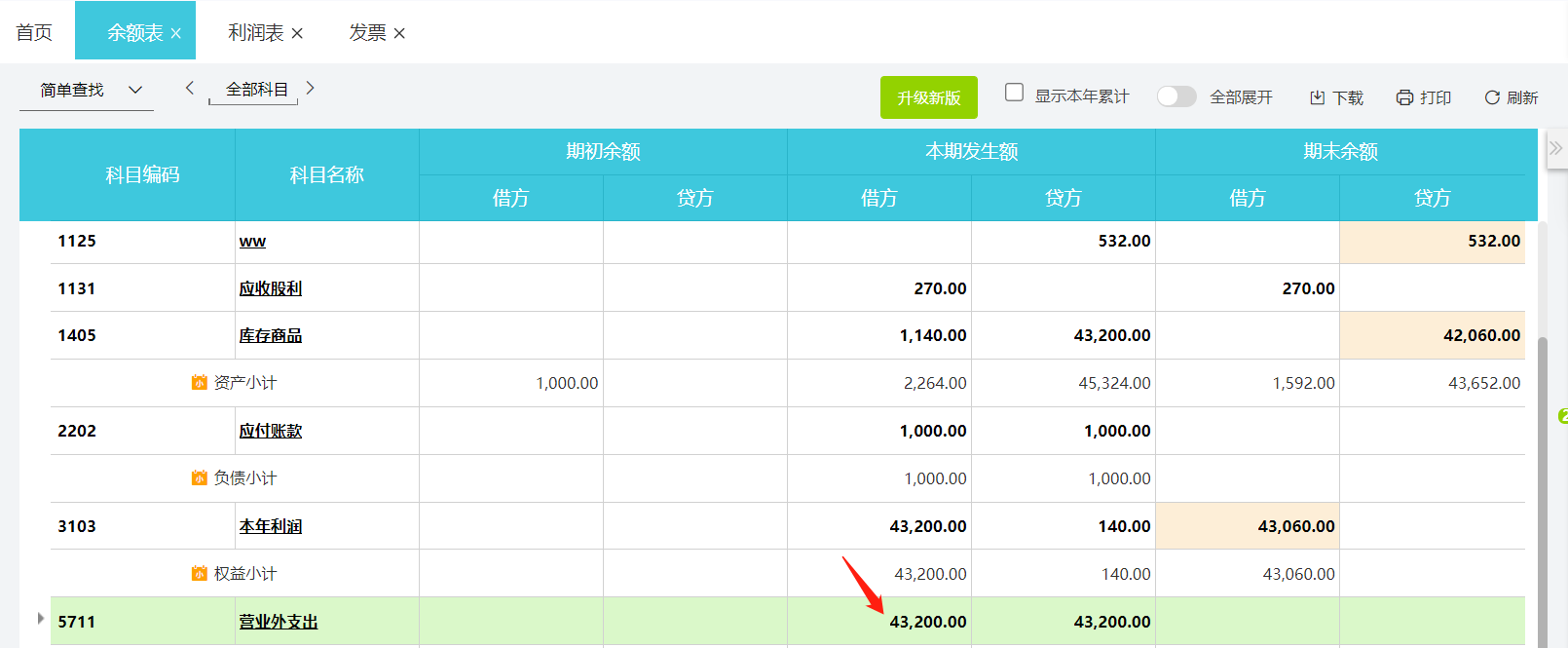Close the 利润表 tab
The image size is (1568, 648).
(x=297, y=33)
